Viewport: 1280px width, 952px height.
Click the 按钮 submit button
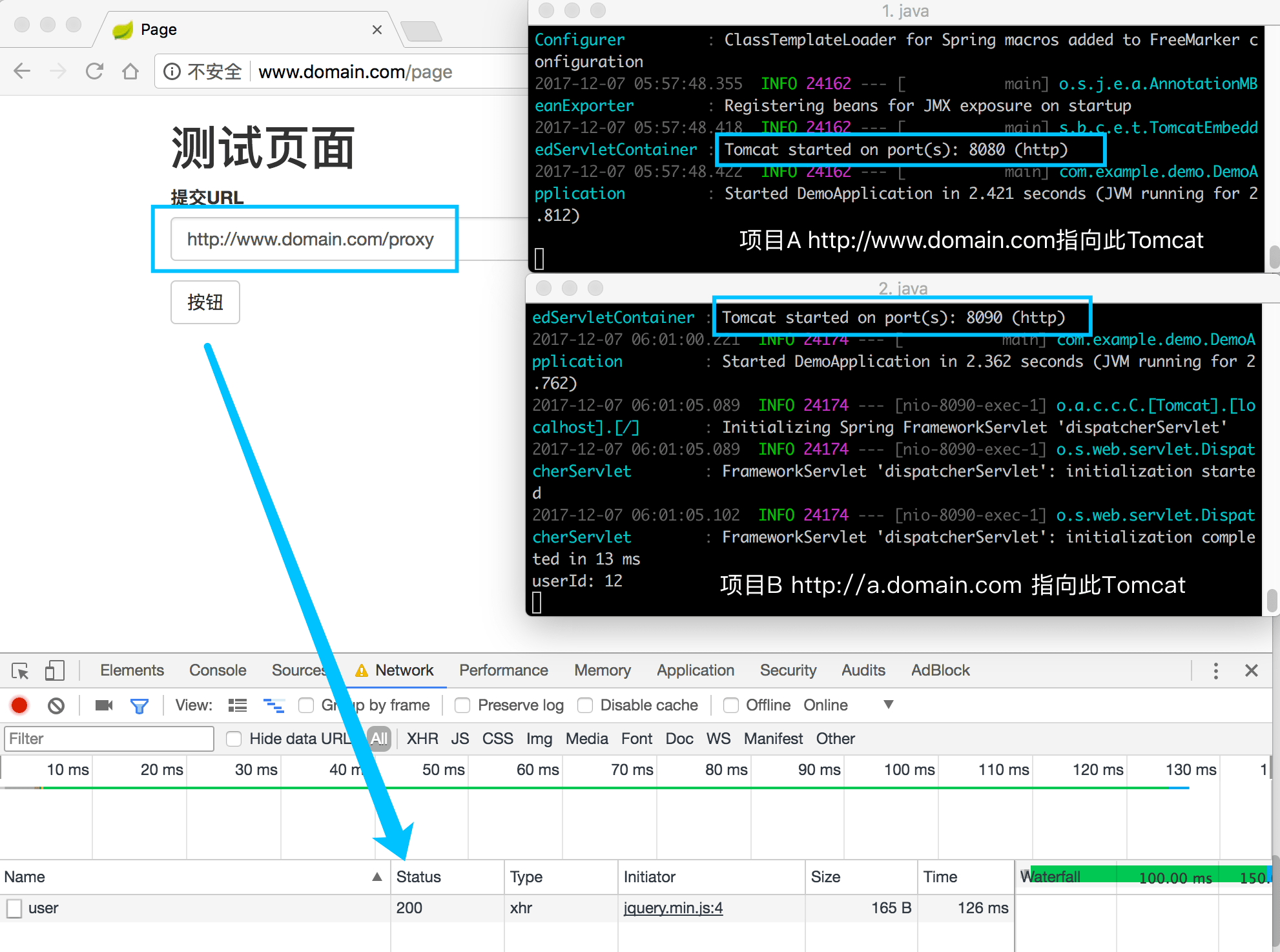pos(205,302)
